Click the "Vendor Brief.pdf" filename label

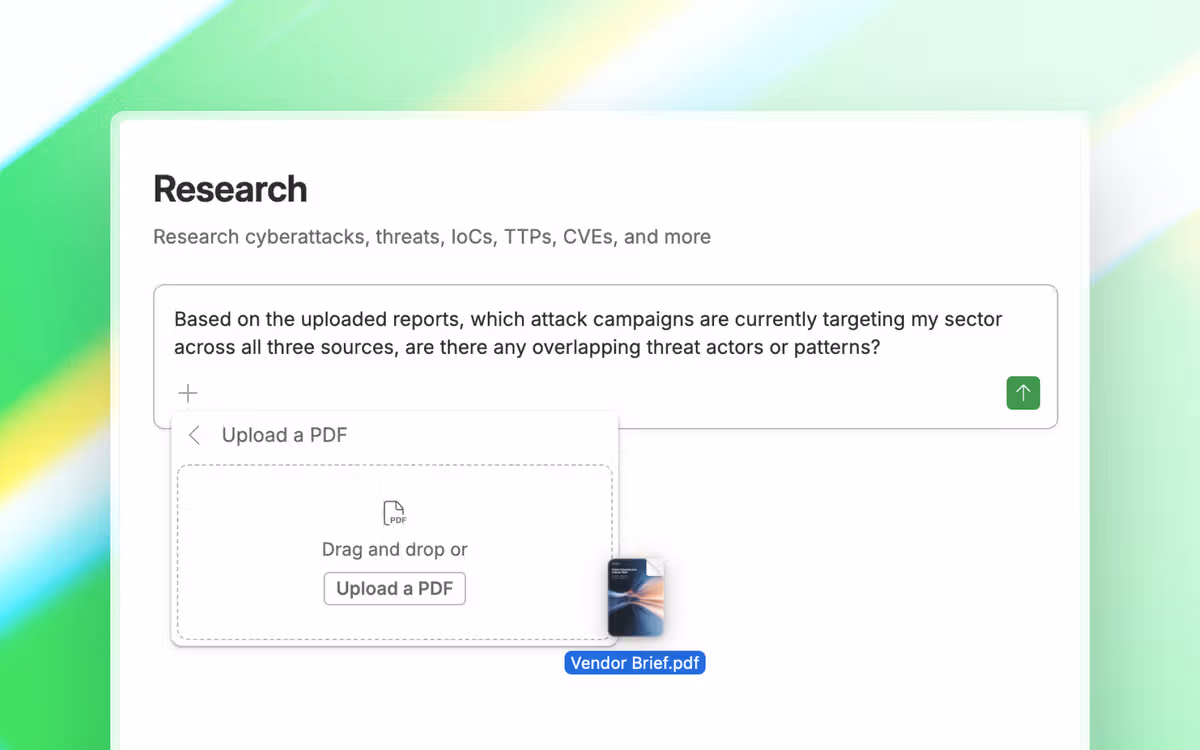[635, 663]
